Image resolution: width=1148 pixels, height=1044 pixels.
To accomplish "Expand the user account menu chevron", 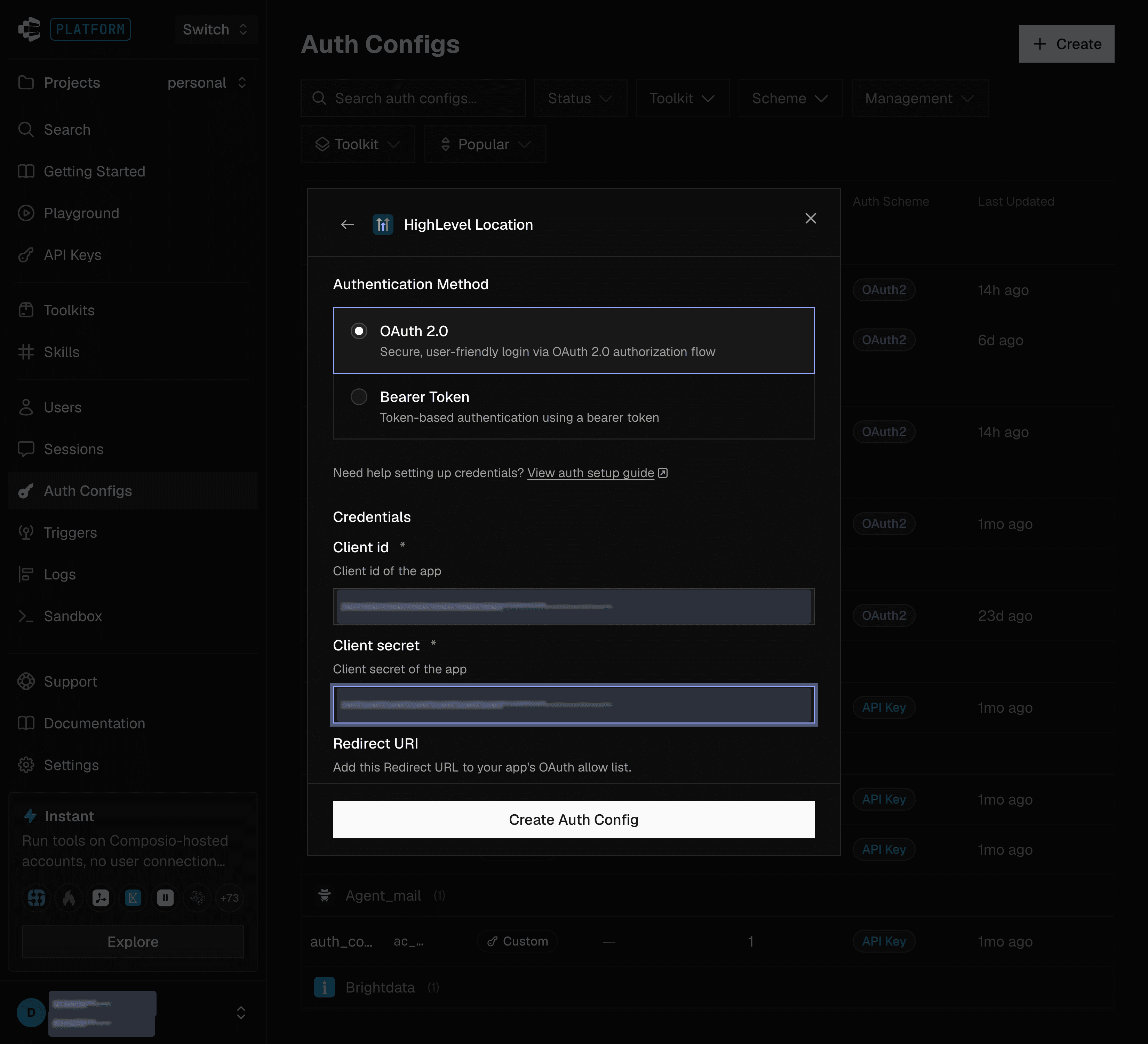I will tap(241, 1012).
